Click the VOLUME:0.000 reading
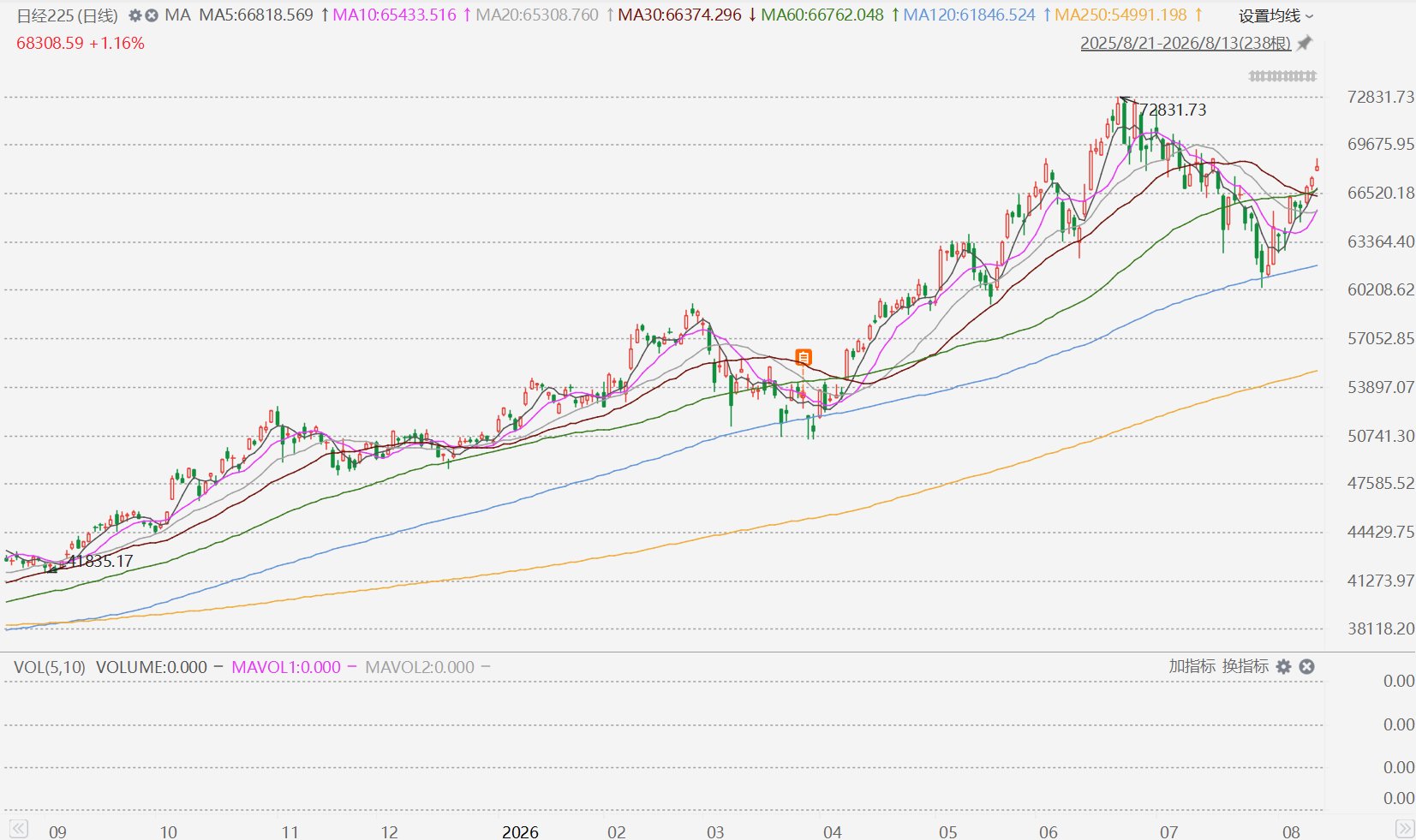The image size is (1416, 840). pyautogui.click(x=152, y=667)
